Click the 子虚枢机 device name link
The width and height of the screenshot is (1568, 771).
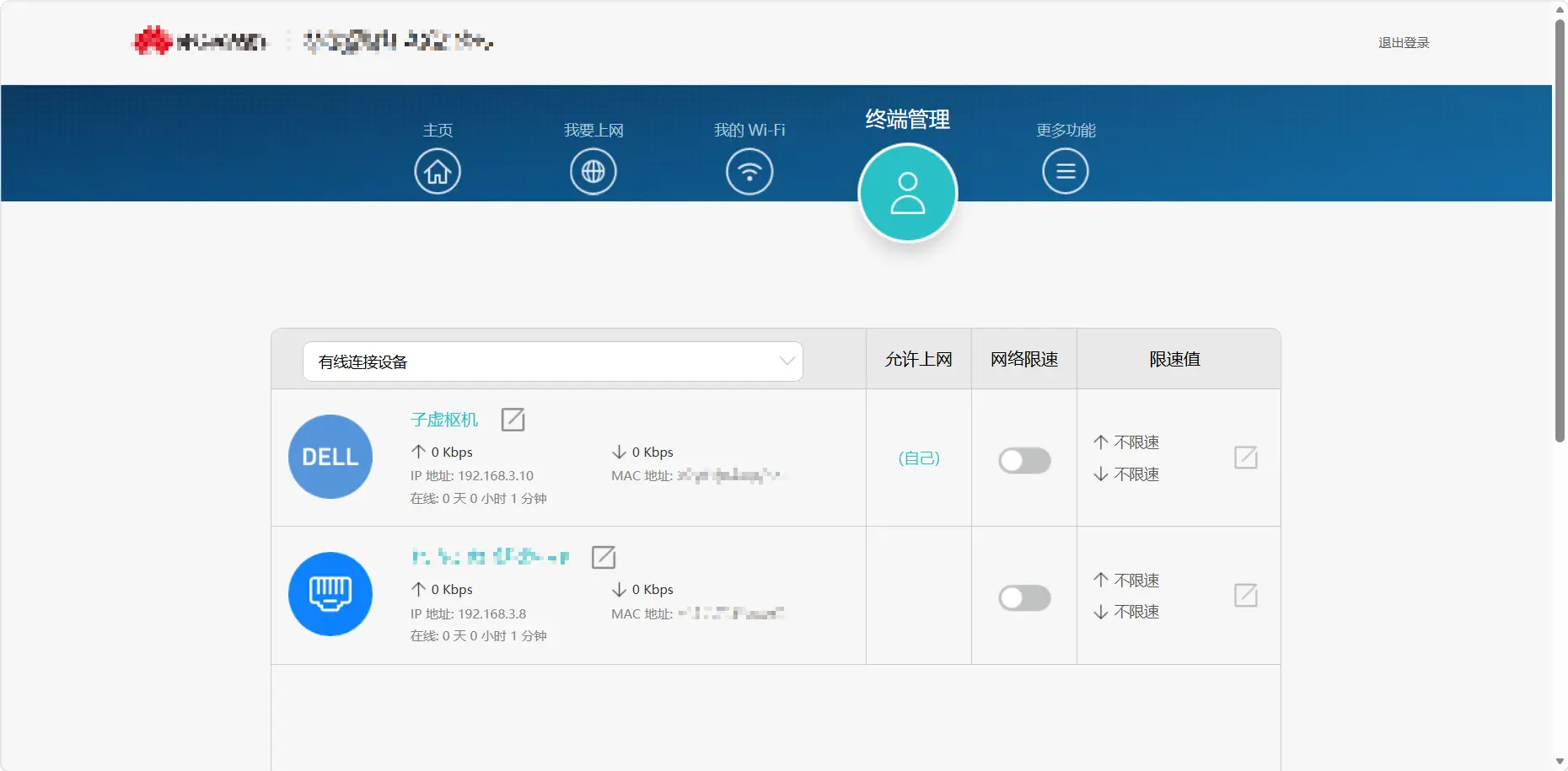(x=444, y=420)
